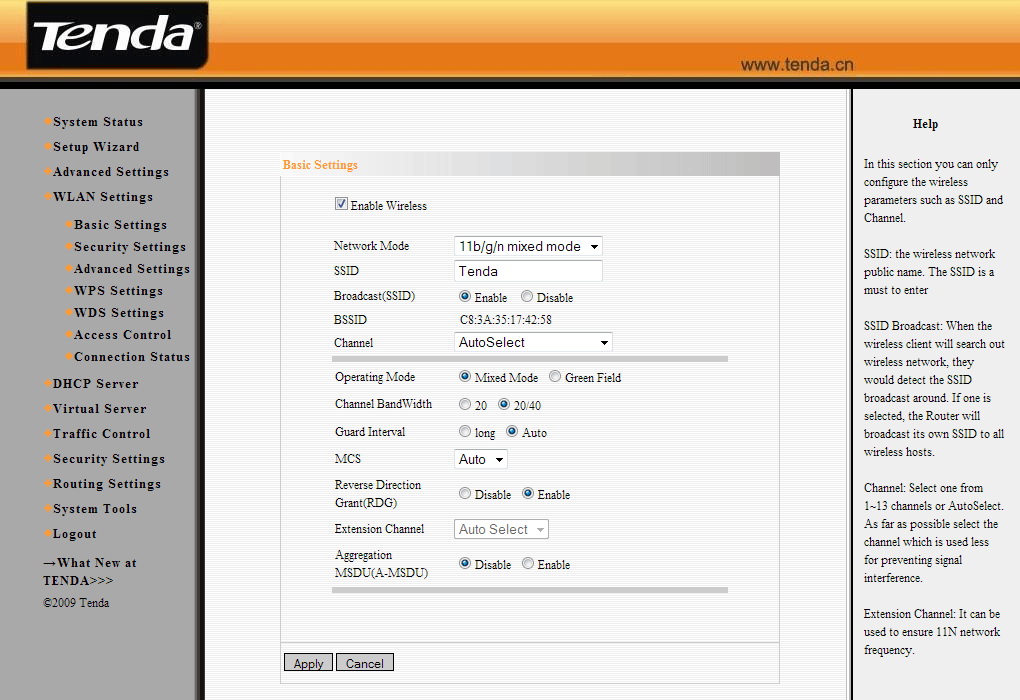Open the Network Mode dropdown
Image resolution: width=1020 pixels, height=700 pixels.
tap(528, 246)
